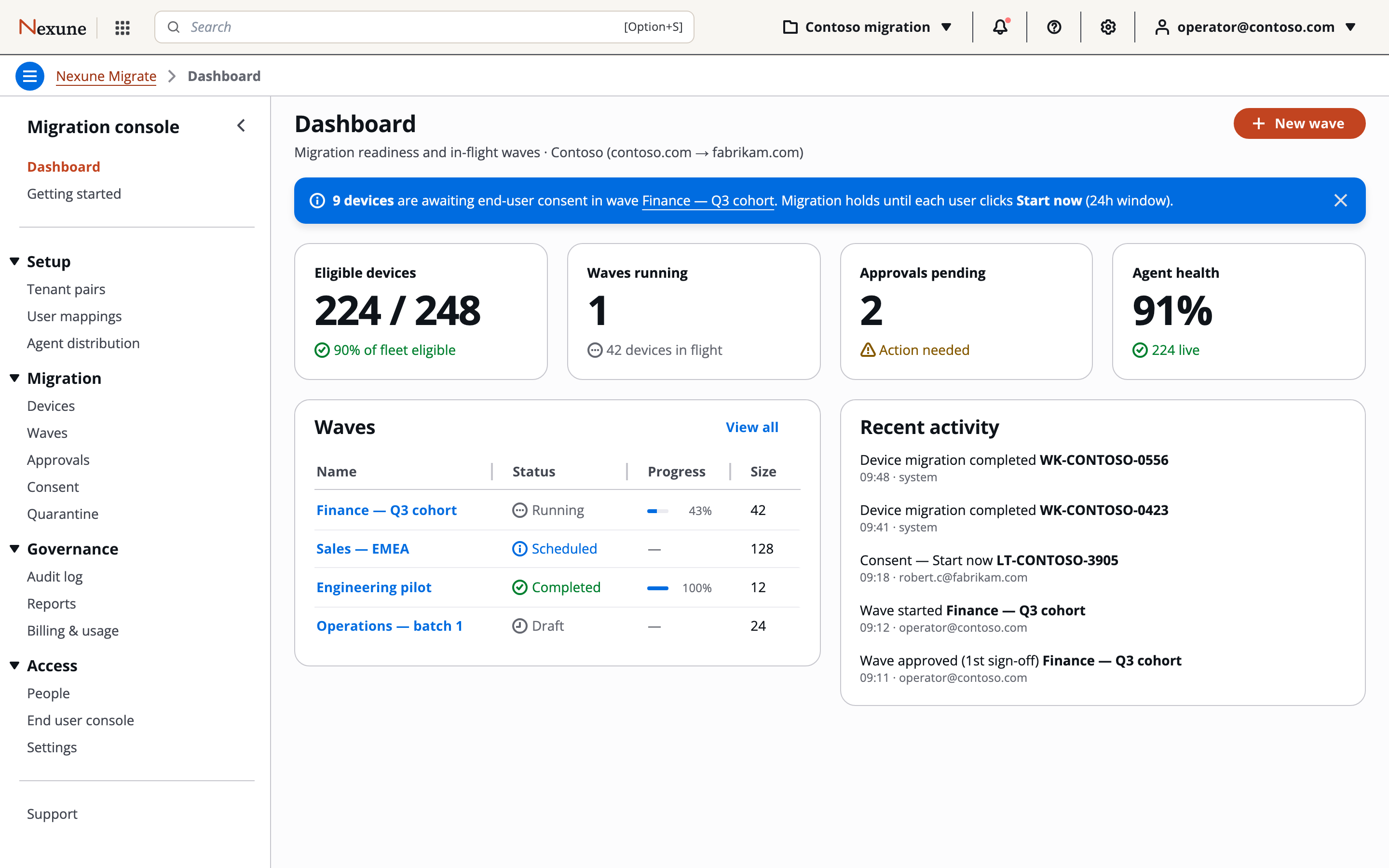The image size is (1389, 868).
Task: Click the icon beside 42 devices in flight
Action: 595,350
